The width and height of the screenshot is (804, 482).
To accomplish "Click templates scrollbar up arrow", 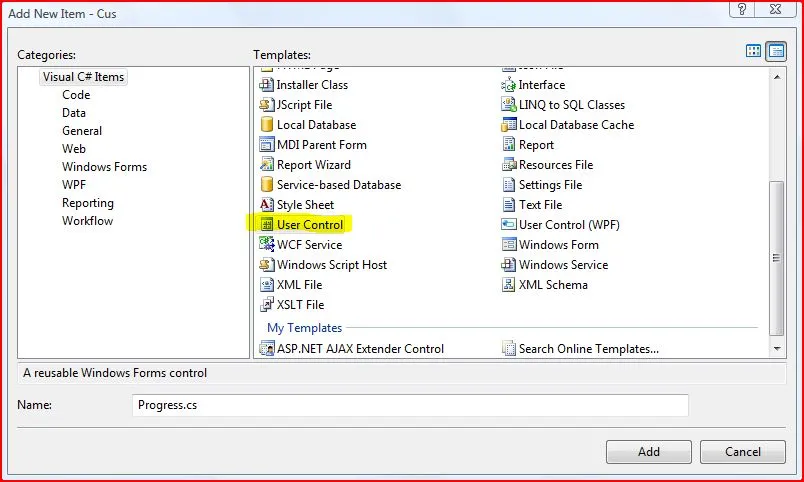I will [x=777, y=77].
